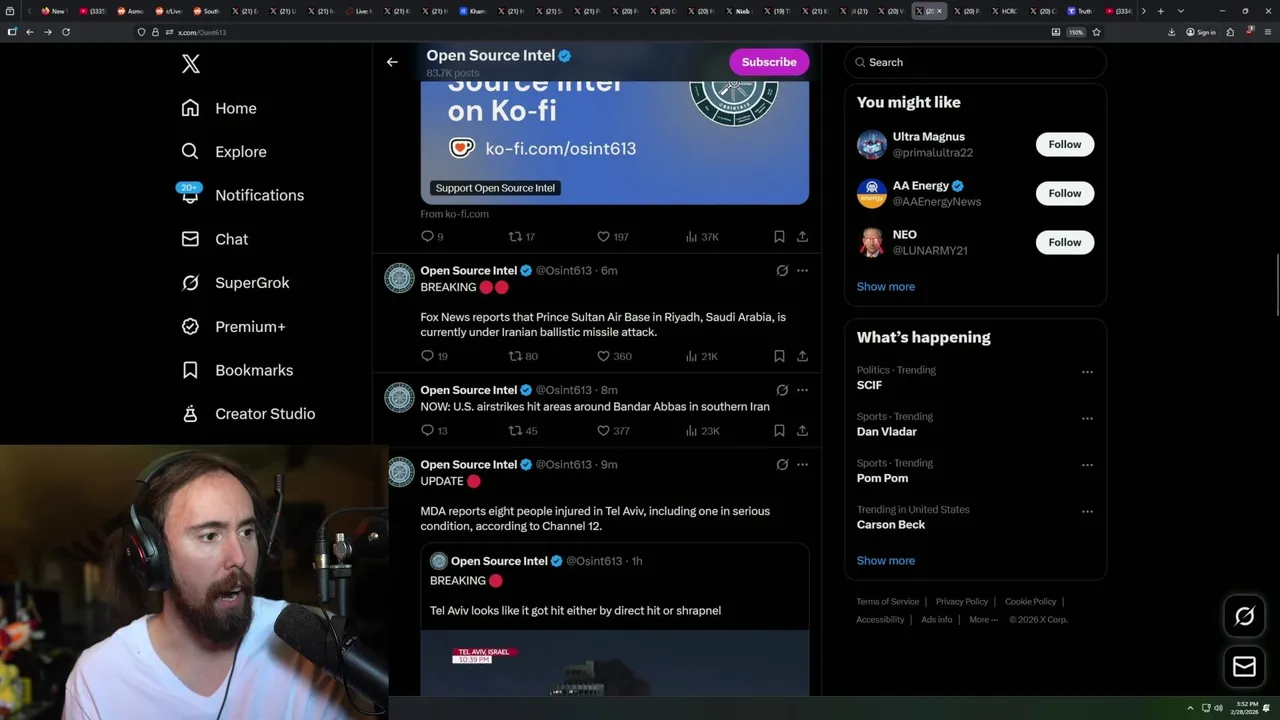Reply to the Bandar Abbas airstrikes post

coord(434,431)
